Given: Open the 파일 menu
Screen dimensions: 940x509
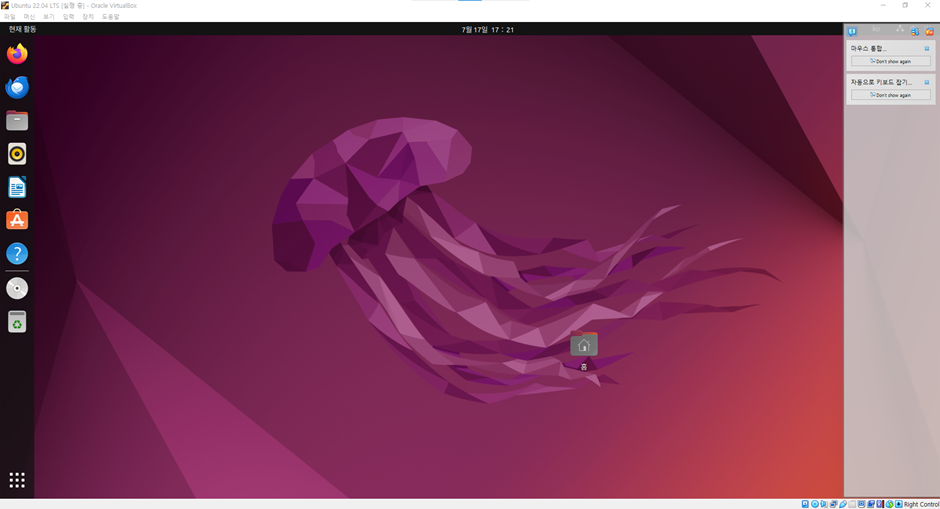Looking at the screenshot, I should [x=9, y=17].
